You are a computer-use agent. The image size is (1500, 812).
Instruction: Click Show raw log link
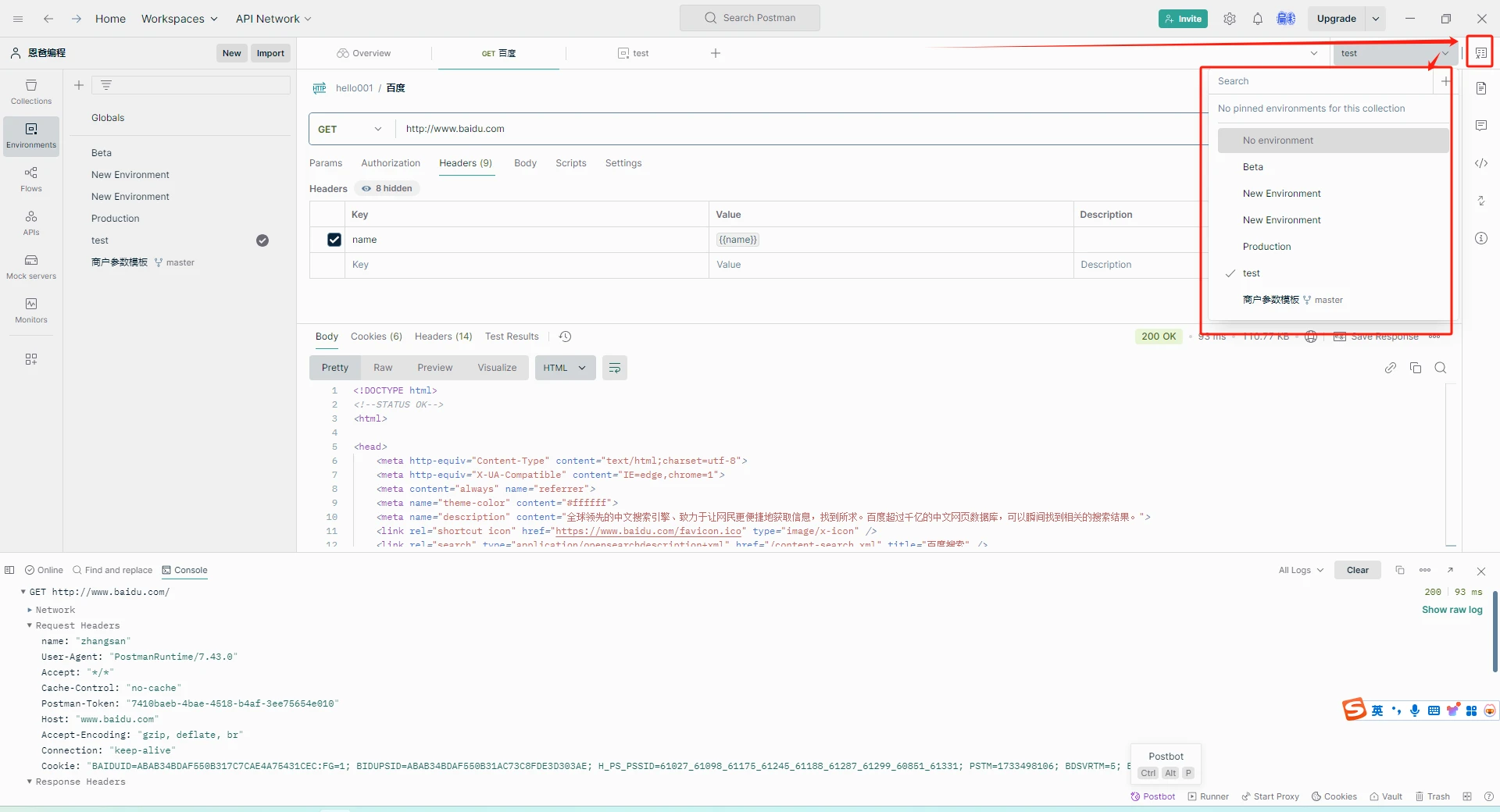point(1452,610)
